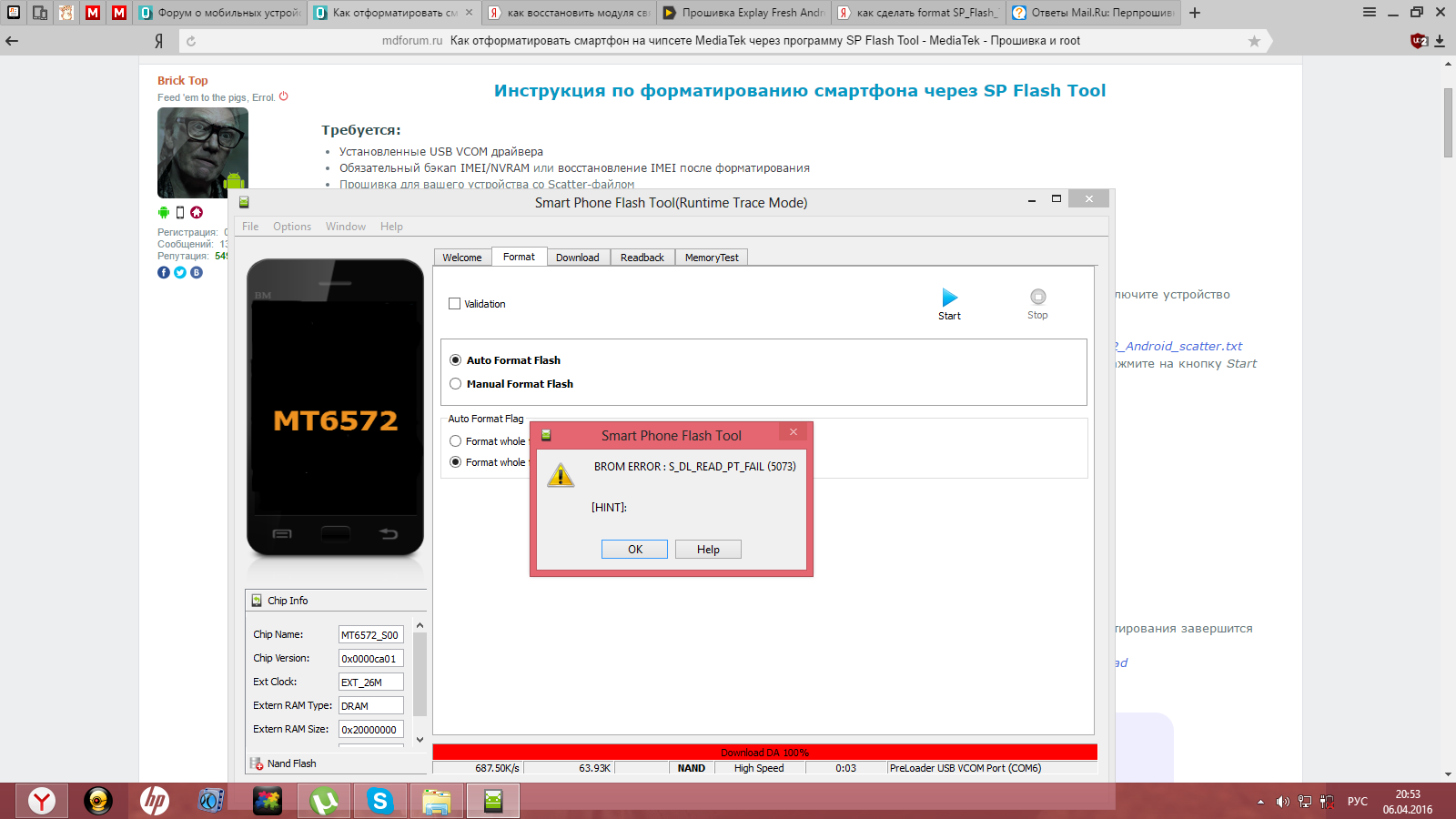The width and height of the screenshot is (1456, 819).
Task: Select the Manual Format Flash radio button
Action: [456, 384]
